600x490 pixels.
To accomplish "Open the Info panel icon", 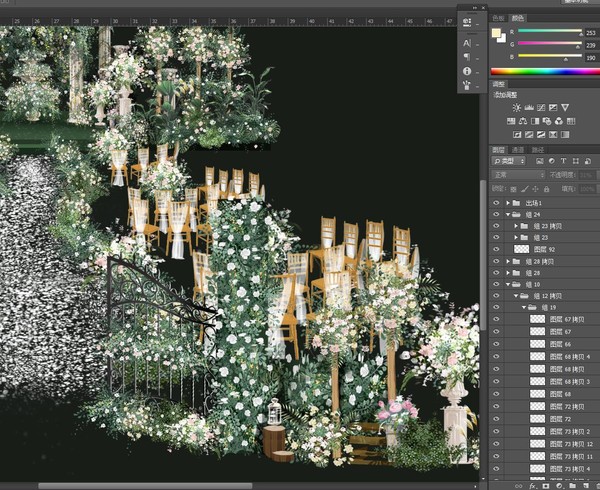I will [467, 71].
